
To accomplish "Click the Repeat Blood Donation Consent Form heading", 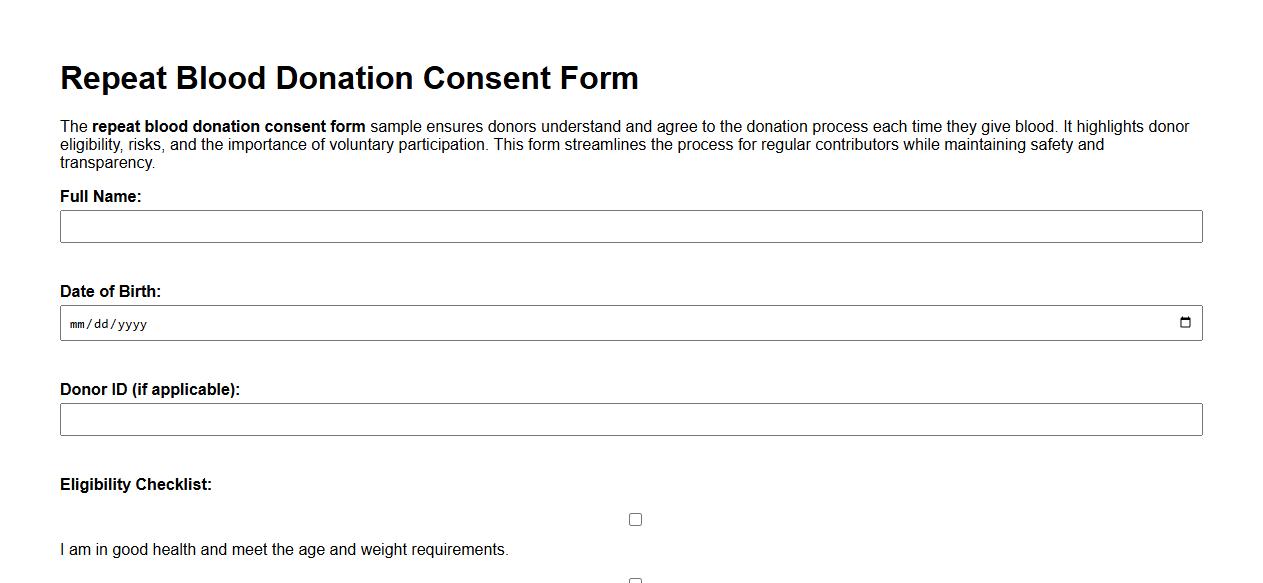I will pyautogui.click(x=349, y=77).
